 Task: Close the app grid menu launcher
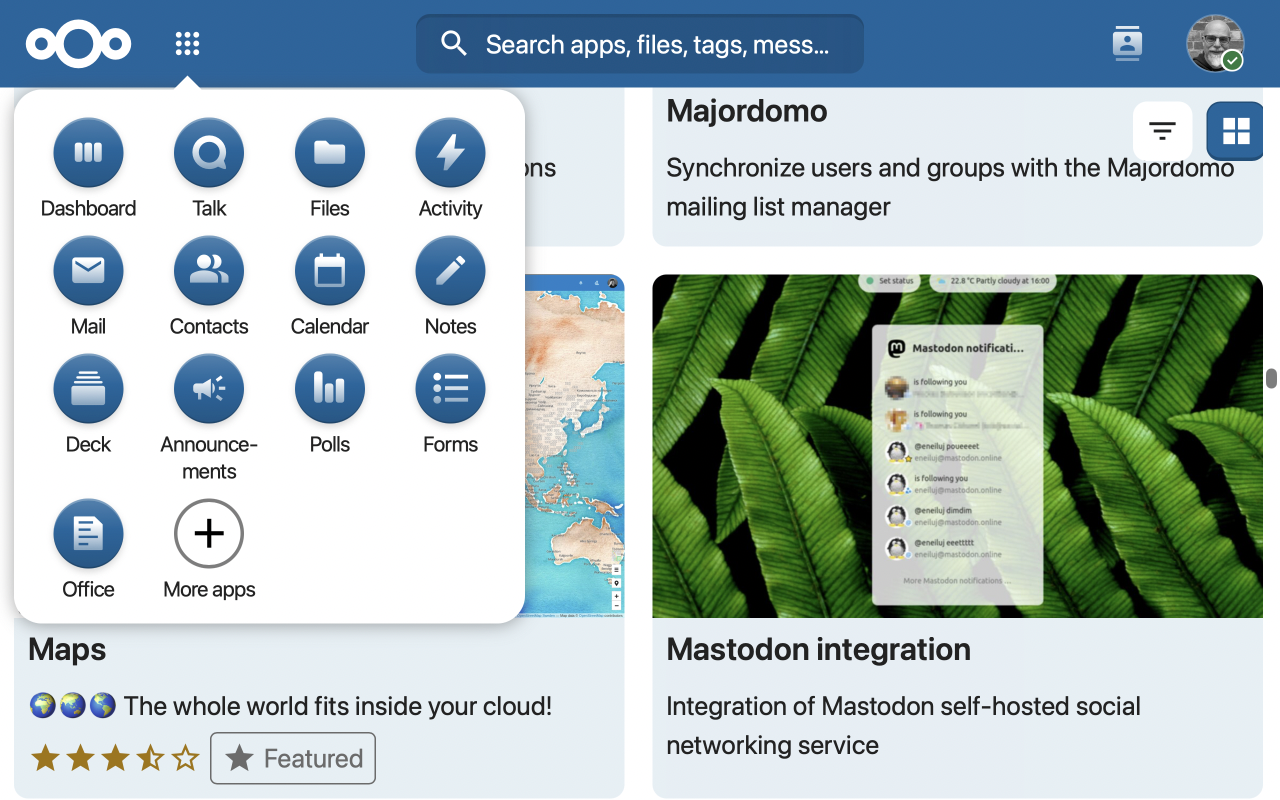pos(187,44)
